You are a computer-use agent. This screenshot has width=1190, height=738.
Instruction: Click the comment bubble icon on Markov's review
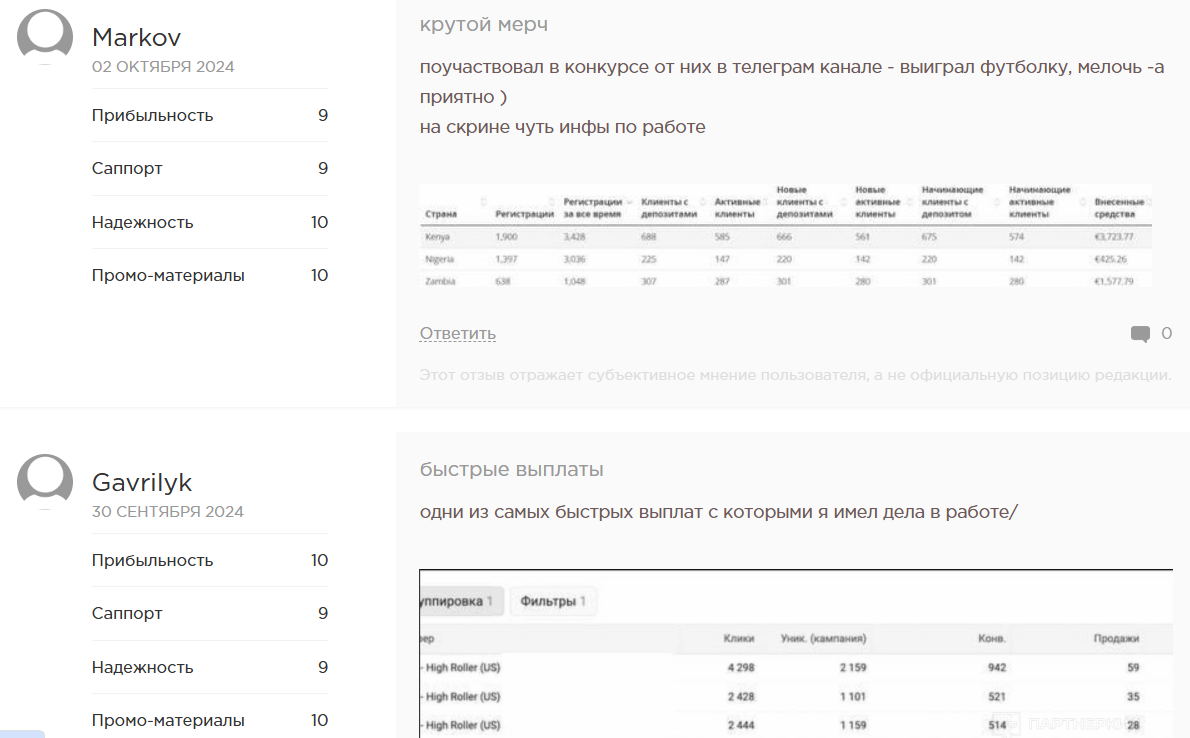[1141, 333]
